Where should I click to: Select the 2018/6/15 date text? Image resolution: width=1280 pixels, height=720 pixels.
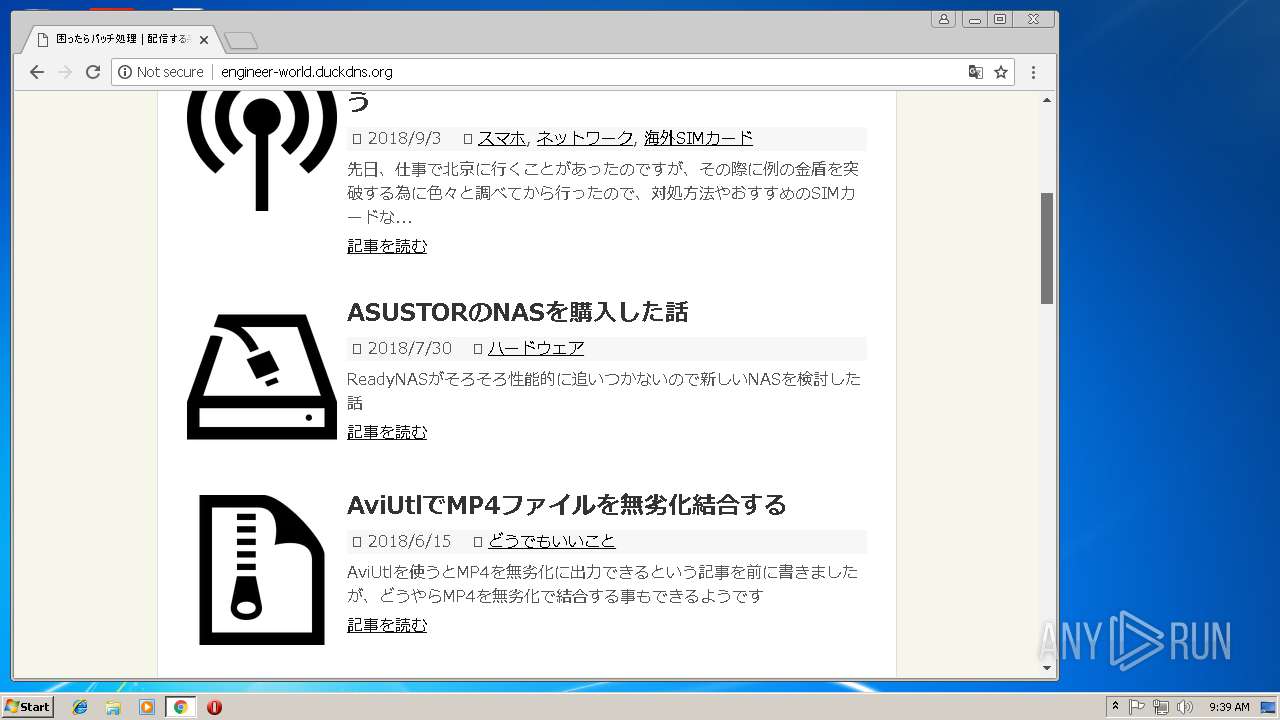pyautogui.click(x=409, y=541)
